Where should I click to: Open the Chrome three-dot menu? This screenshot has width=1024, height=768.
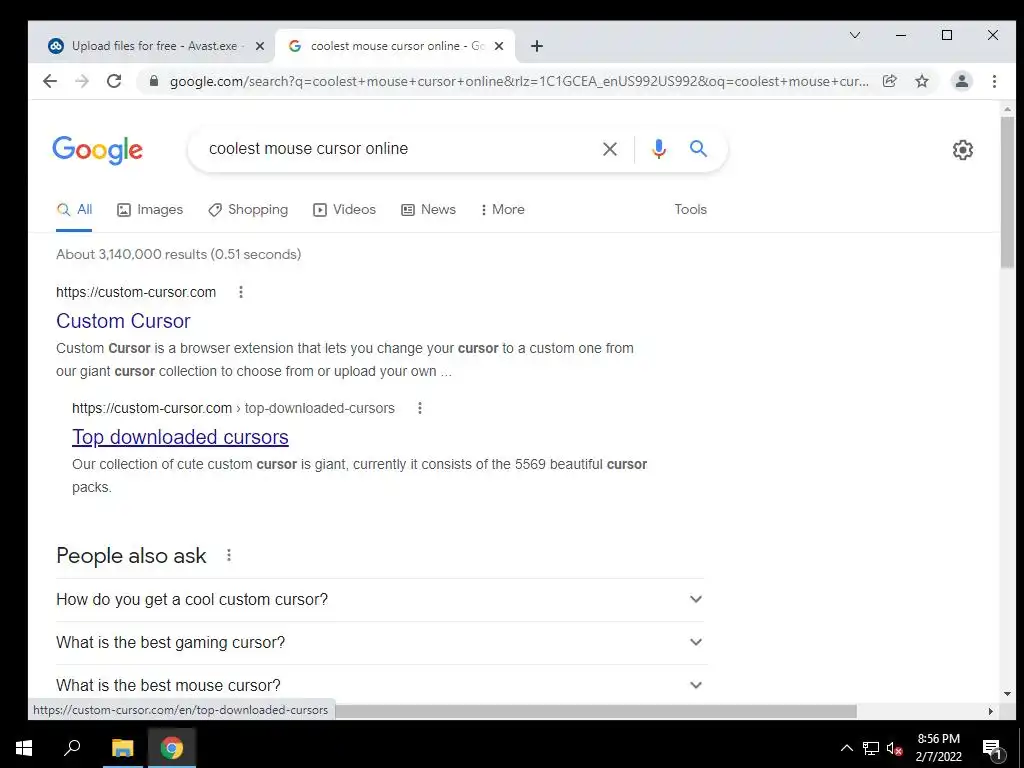click(994, 81)
